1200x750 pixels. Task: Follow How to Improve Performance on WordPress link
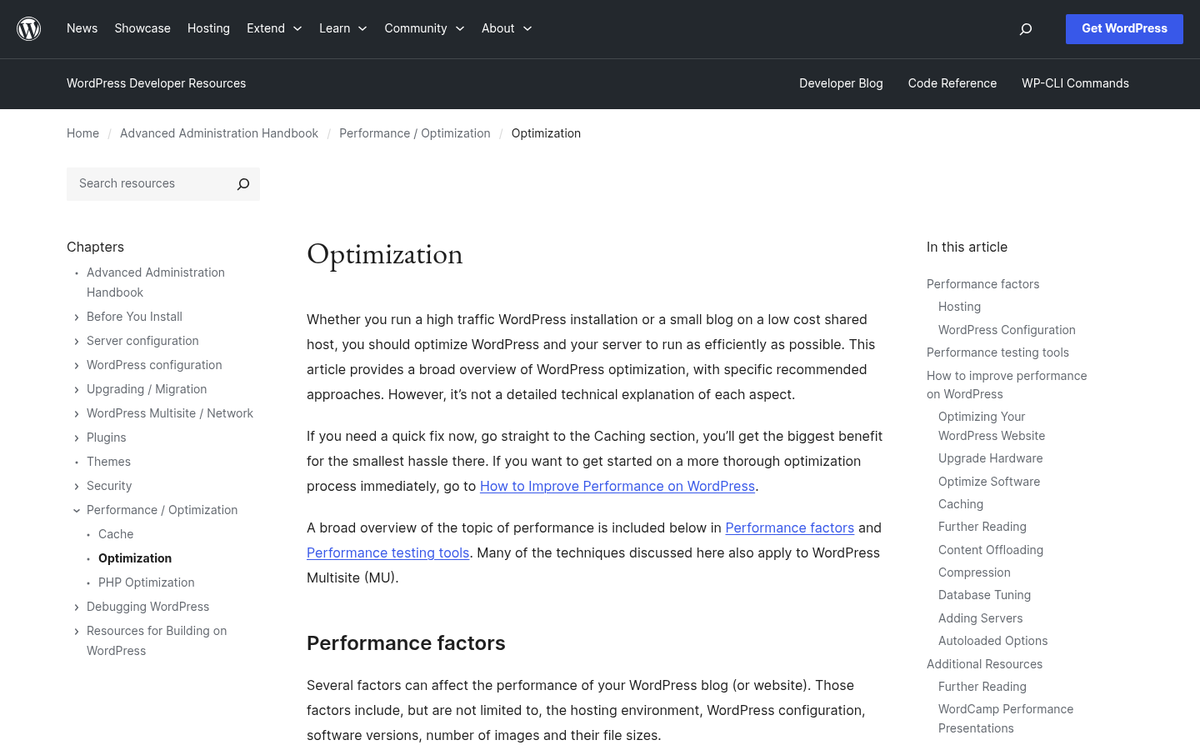click(x=617, y=486)
